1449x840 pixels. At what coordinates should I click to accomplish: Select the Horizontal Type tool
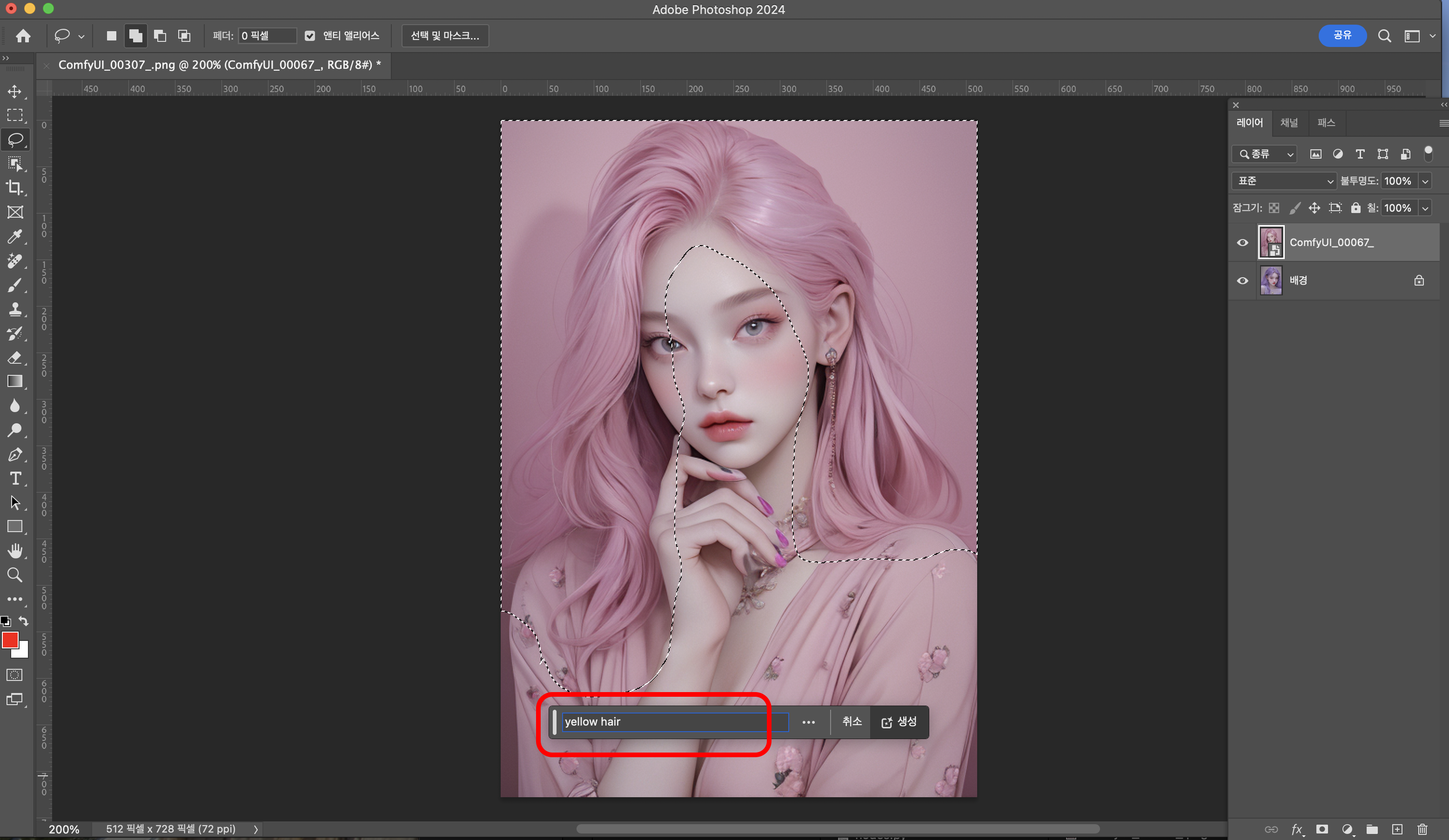tap(15, 479)
